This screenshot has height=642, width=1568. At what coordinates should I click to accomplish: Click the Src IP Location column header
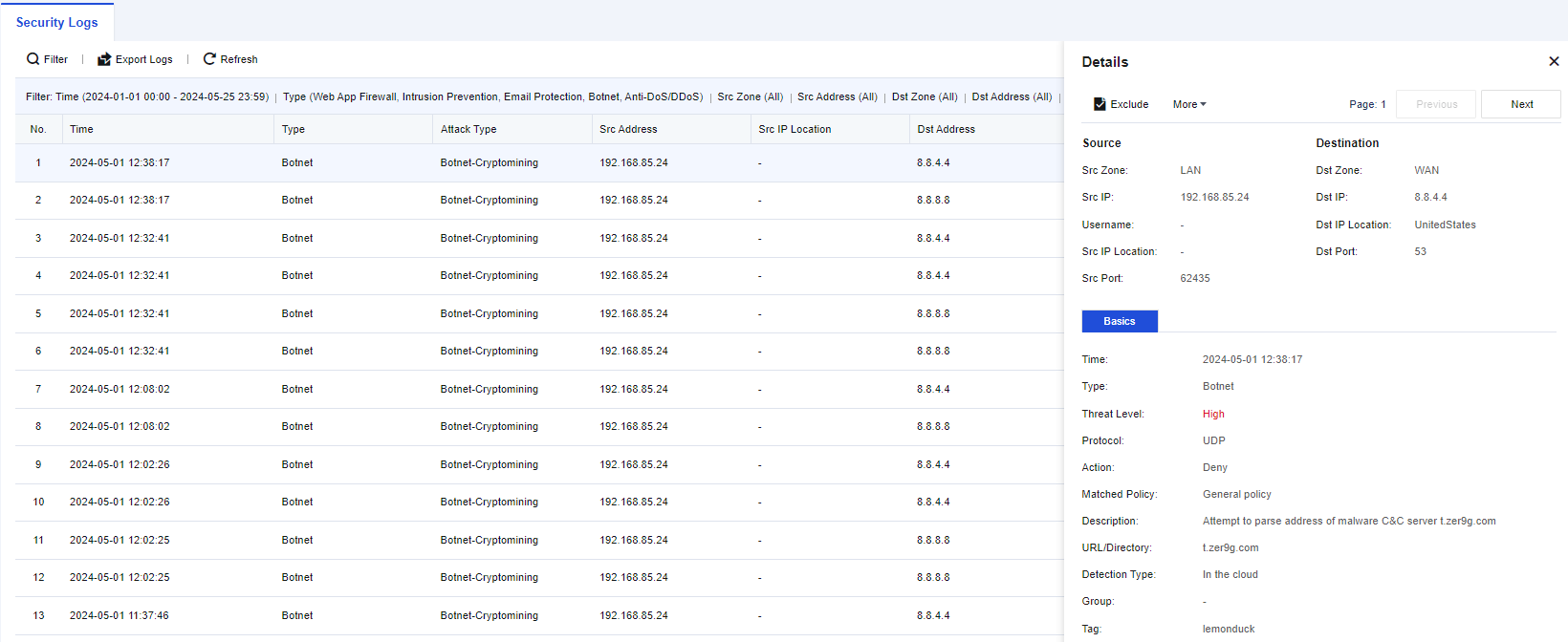[x=795, y=129]
